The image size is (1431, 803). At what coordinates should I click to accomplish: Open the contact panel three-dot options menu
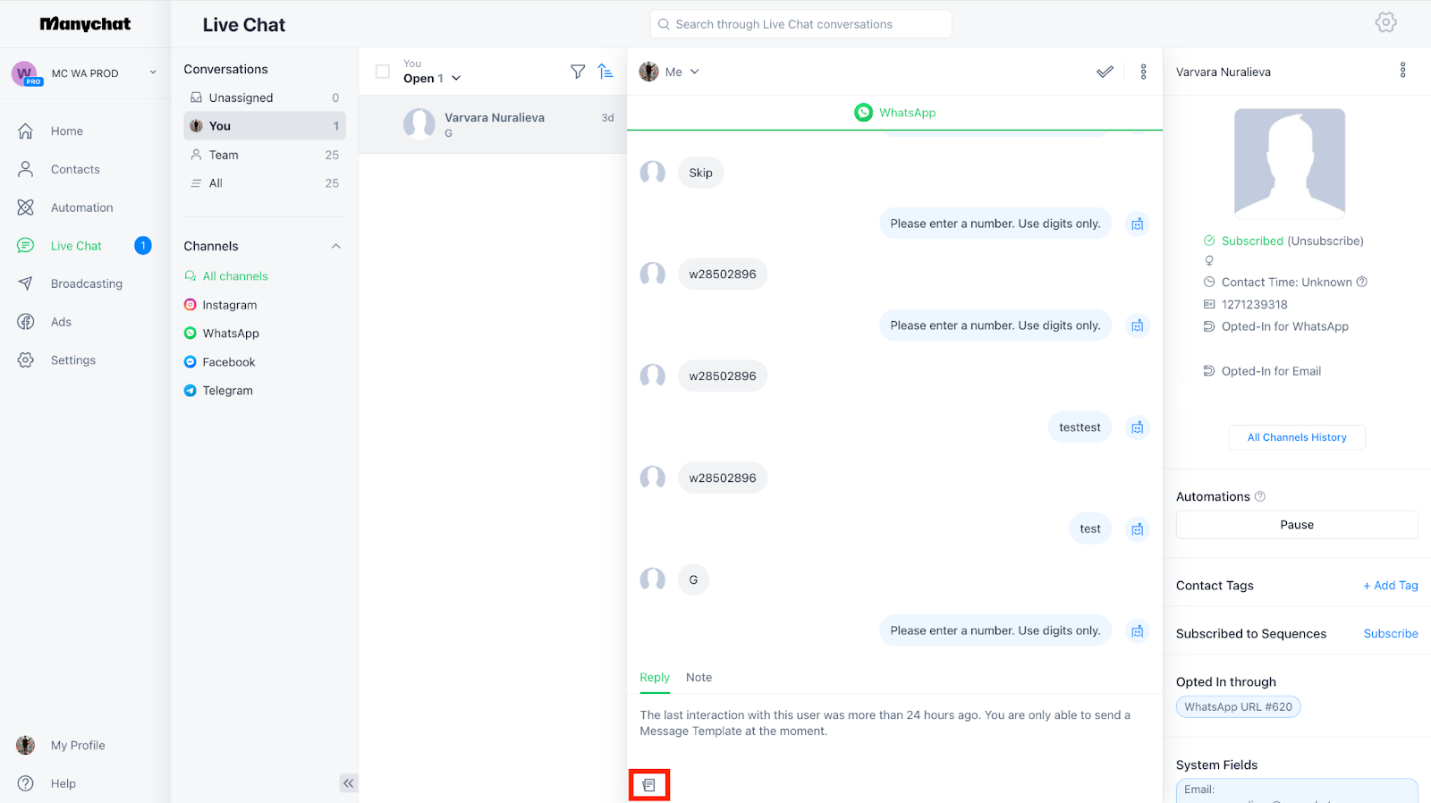1402,70
